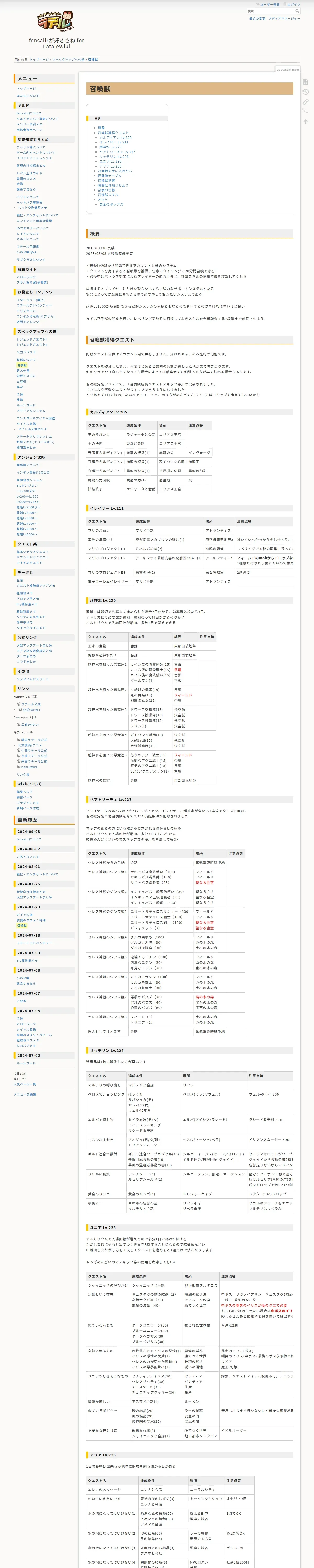
Task: Click 電子ゴーレムイレイザー！ quest cell
Action: 110,581
